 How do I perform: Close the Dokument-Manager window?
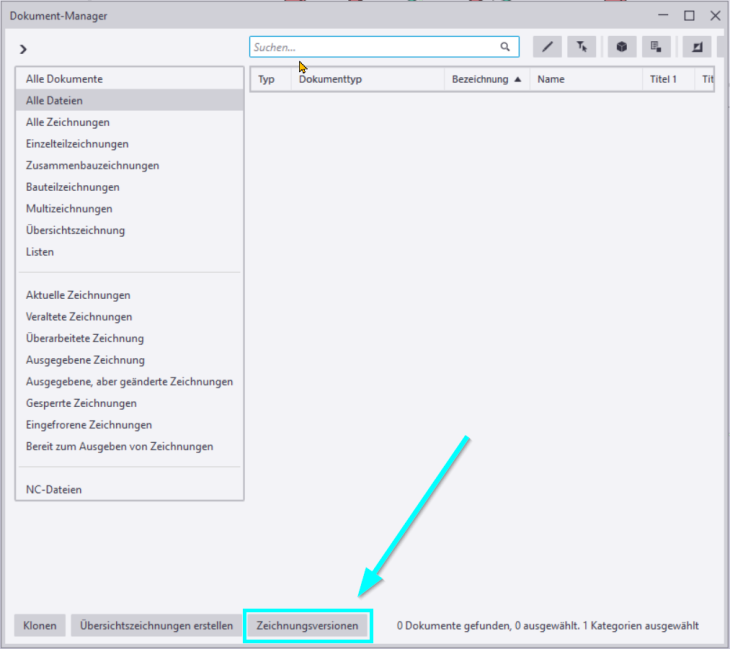tap(716, 15)
